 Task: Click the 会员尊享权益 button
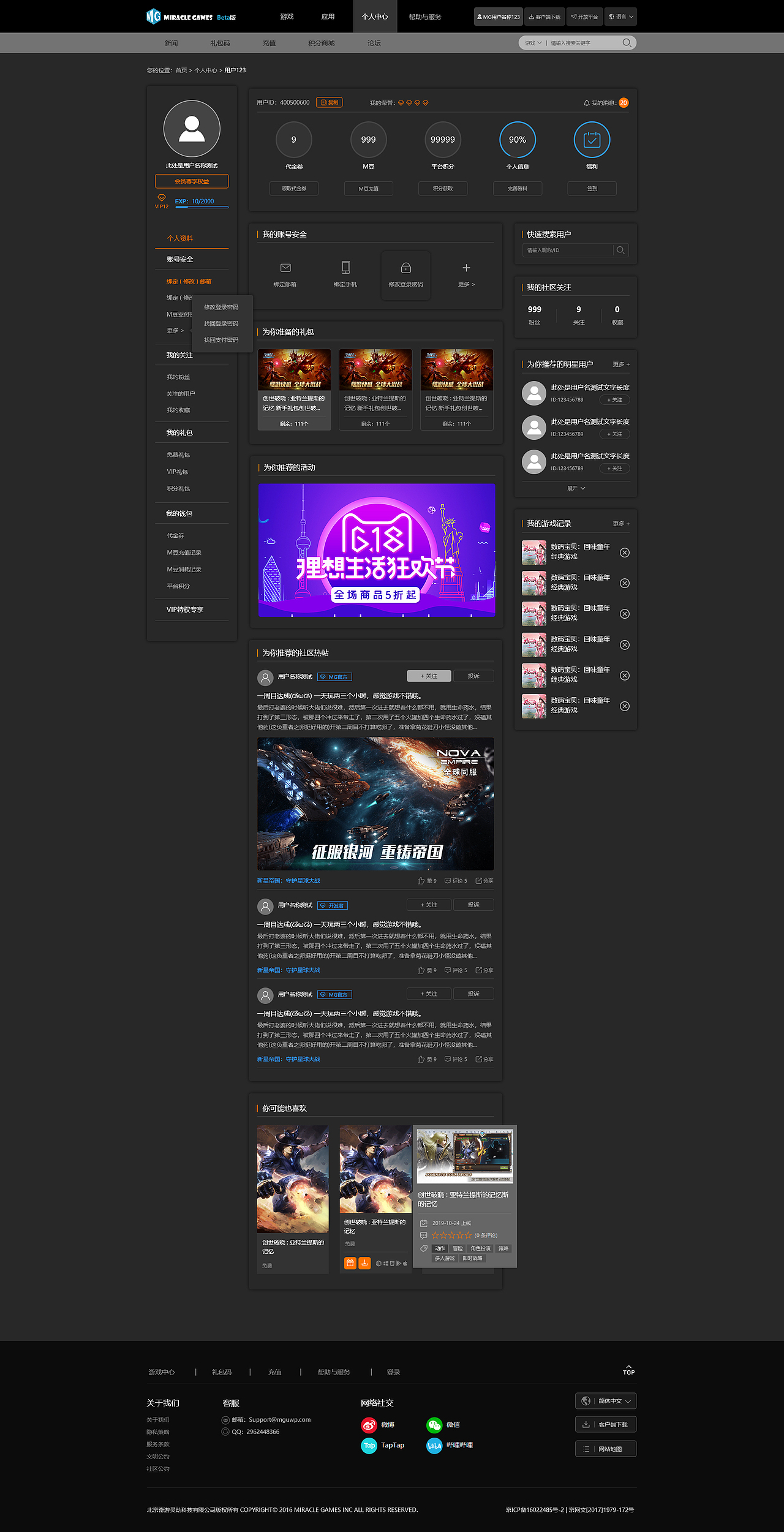[x=192, y=181]
